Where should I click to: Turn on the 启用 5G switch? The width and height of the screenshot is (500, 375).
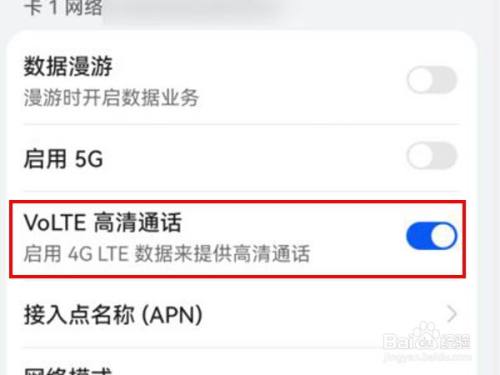pyautogui.click(x=432, y=156)
